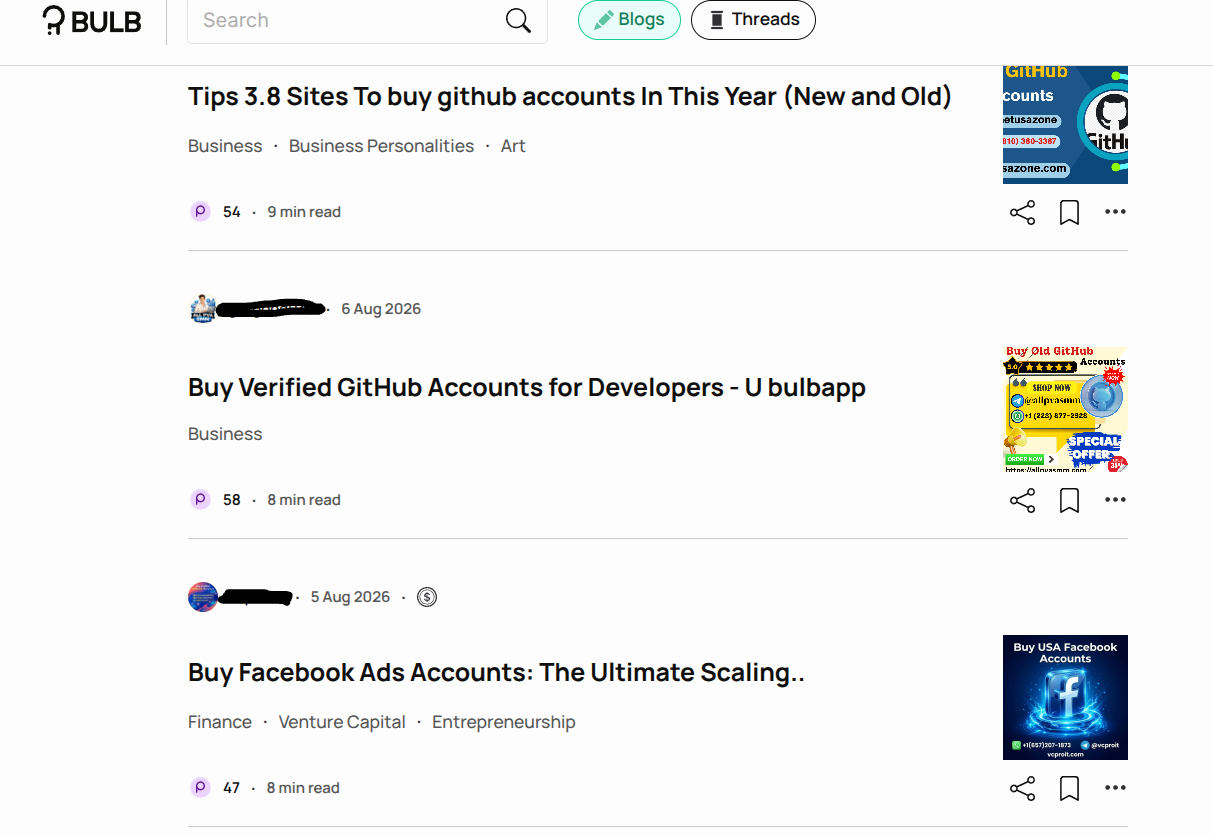
Task: Open 'Buy Facebook Ads Accounts' article
Action: tap(496, 672)
